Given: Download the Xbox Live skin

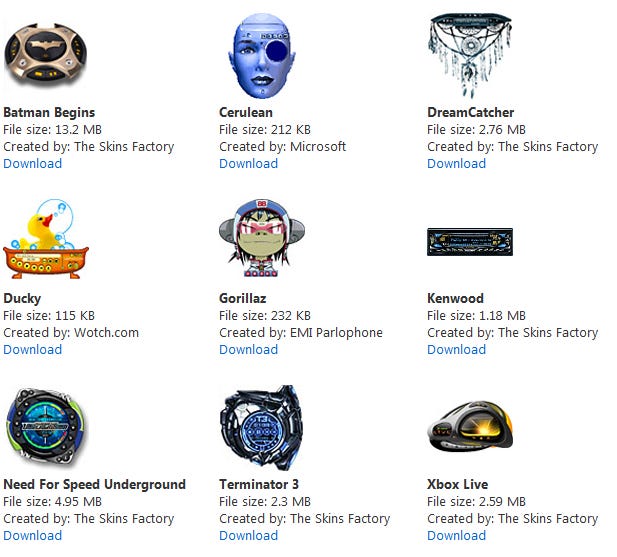Looking at the screenshot, I should [456, 535].
